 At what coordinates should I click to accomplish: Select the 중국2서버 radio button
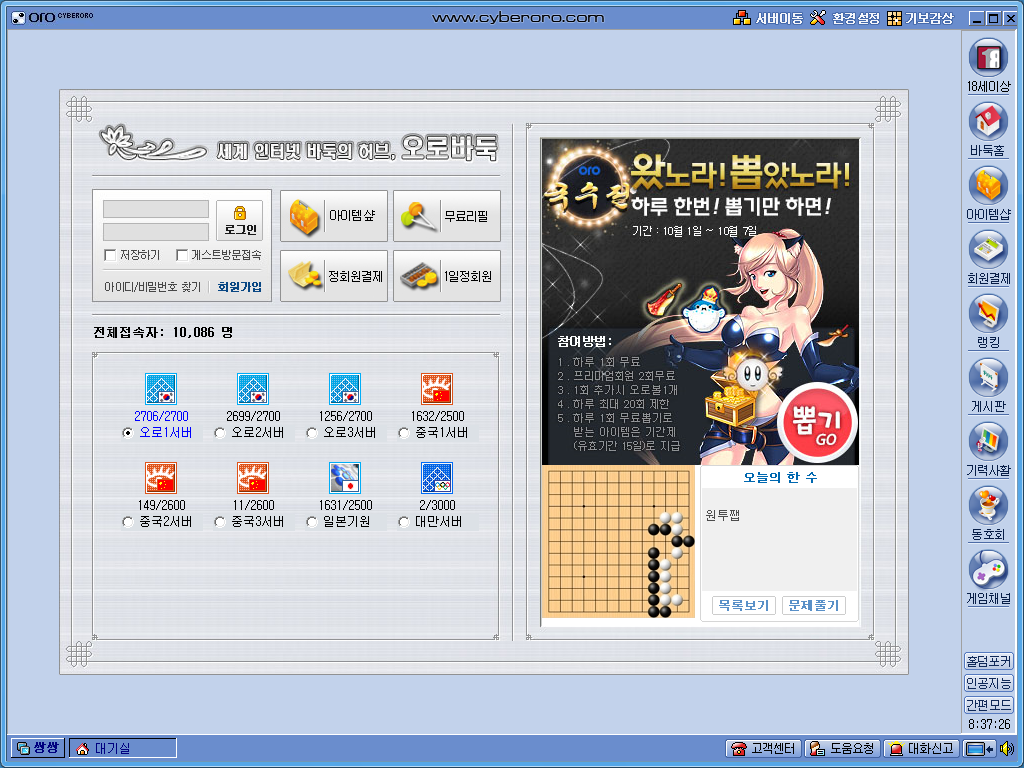(128, 522)
